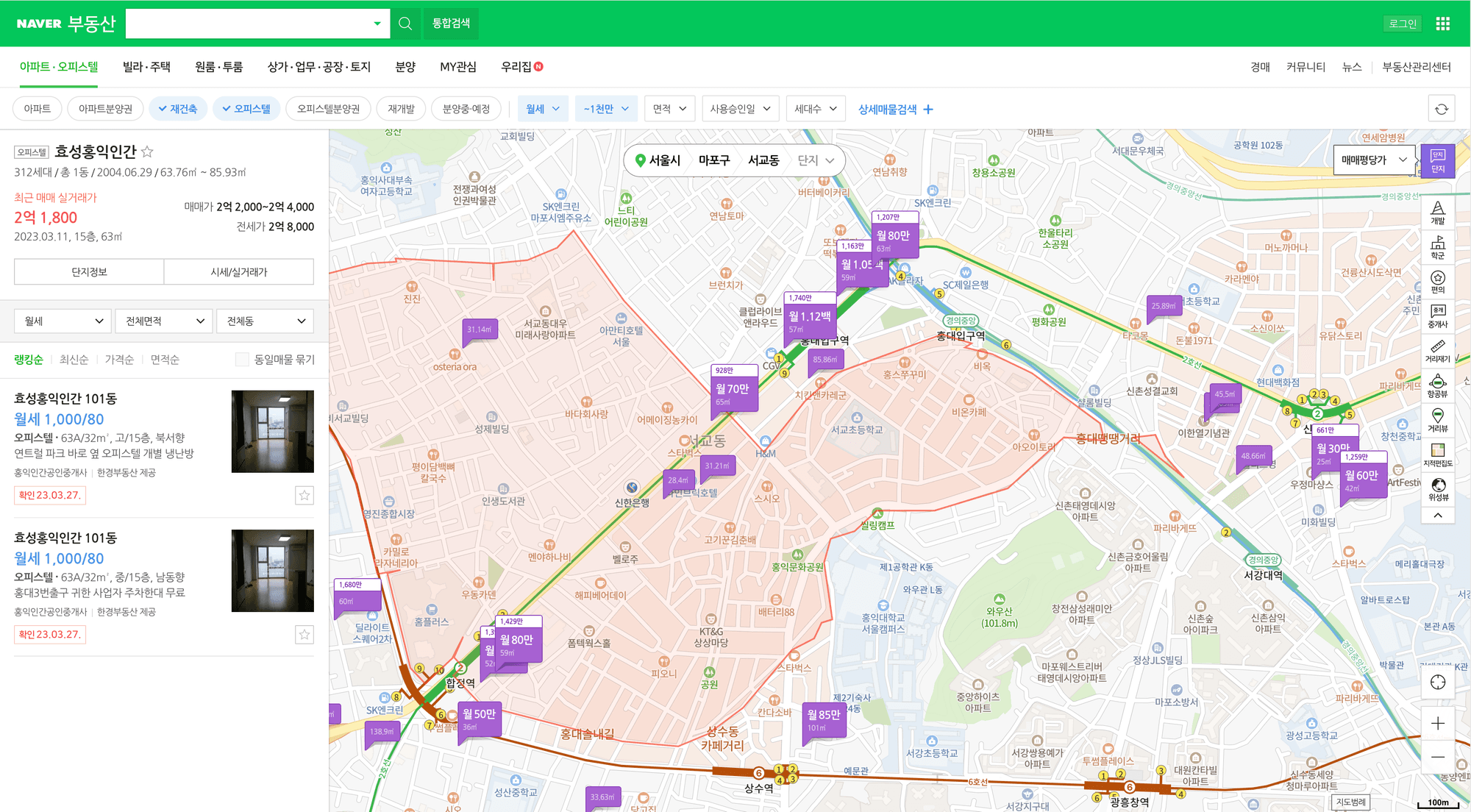Open the 면적 area dropdown
This screenshot has height=812, width=1471.
669,109
